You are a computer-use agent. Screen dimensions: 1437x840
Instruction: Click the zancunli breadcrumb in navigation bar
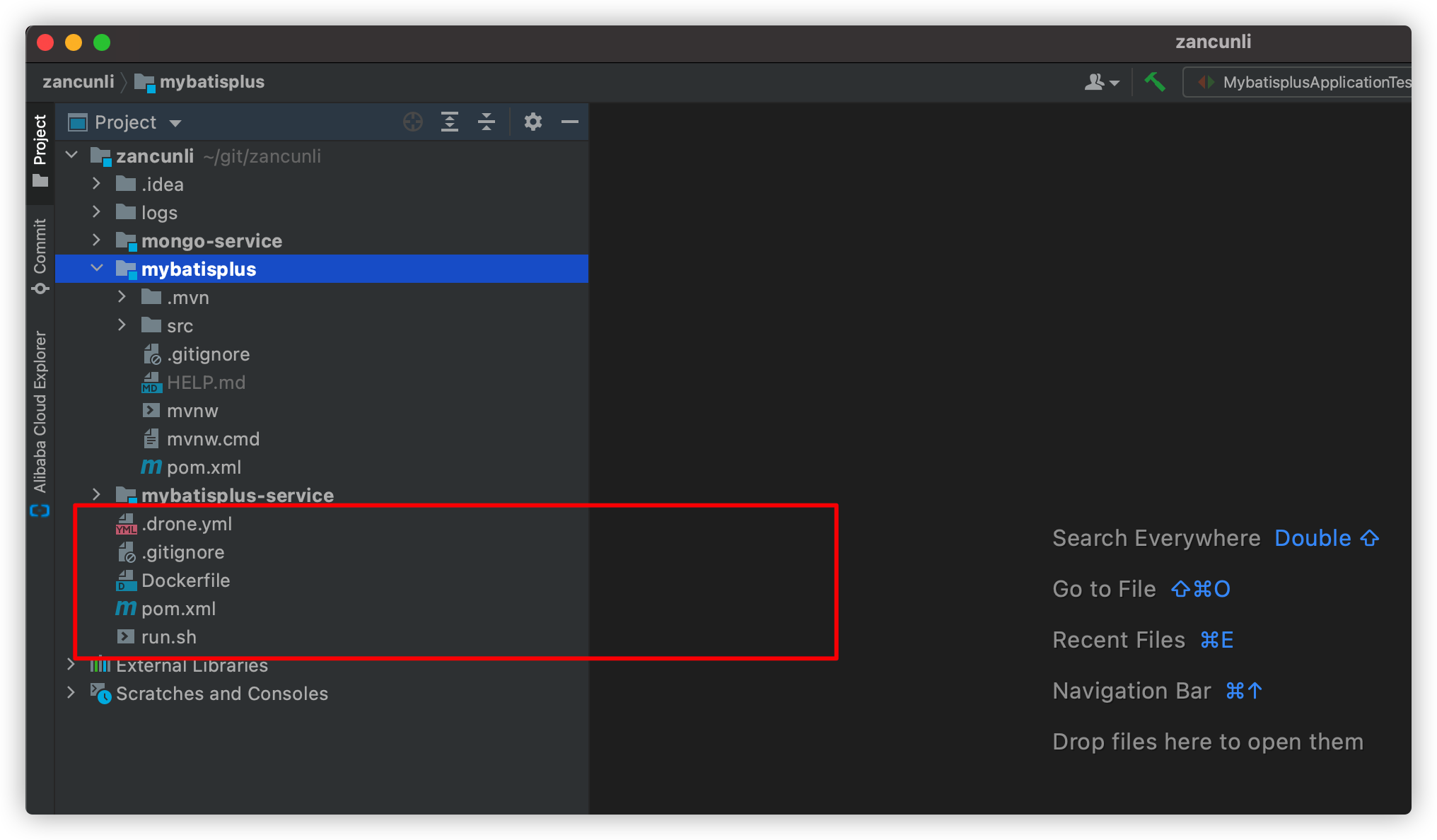78,82
